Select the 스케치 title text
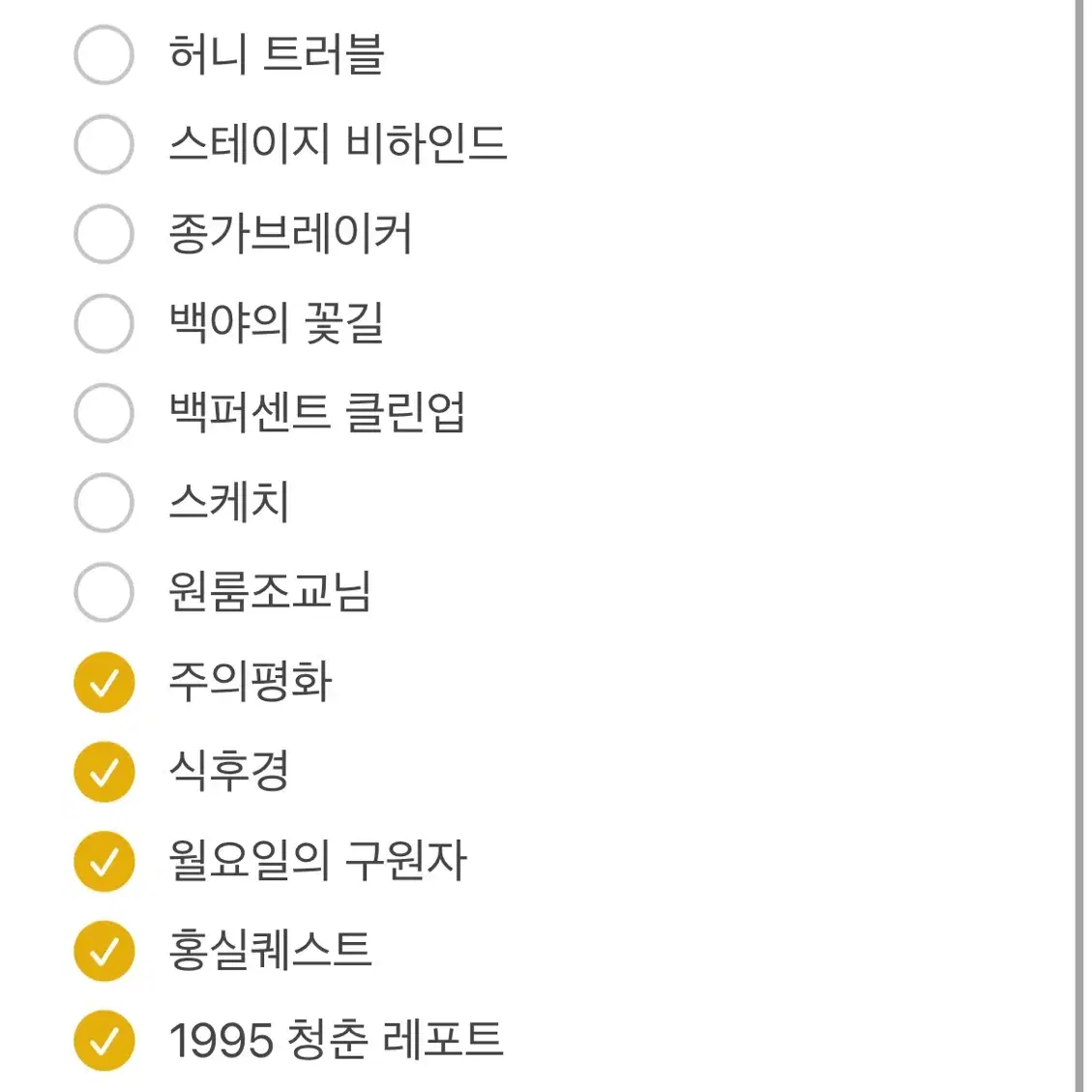Viewport: 1092px width, 1092px height. pos(227,502)
